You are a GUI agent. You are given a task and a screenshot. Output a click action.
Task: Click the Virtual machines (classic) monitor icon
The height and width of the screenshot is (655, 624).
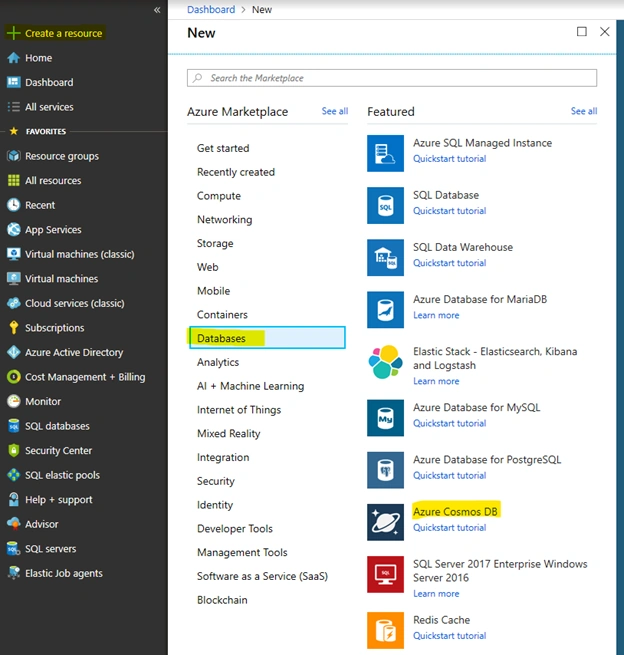[x=13, y=254]
